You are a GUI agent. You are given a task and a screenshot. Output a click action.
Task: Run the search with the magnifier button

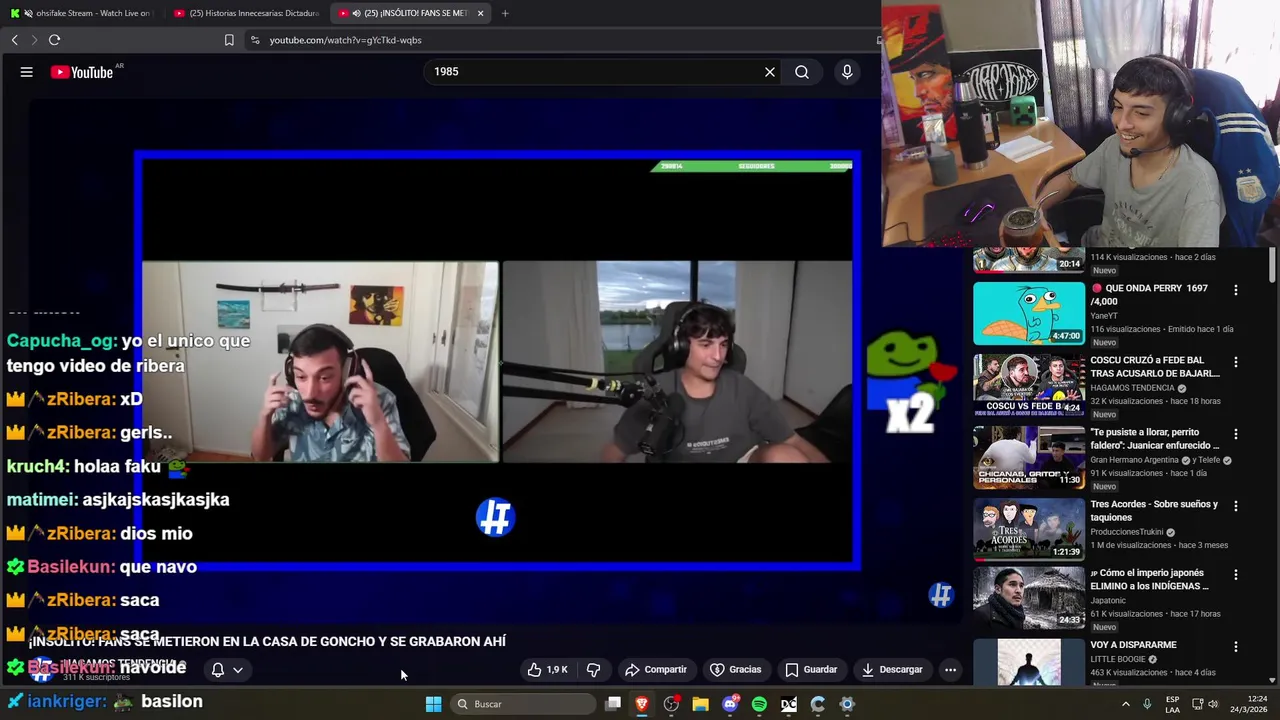click(x=802, y=72)
